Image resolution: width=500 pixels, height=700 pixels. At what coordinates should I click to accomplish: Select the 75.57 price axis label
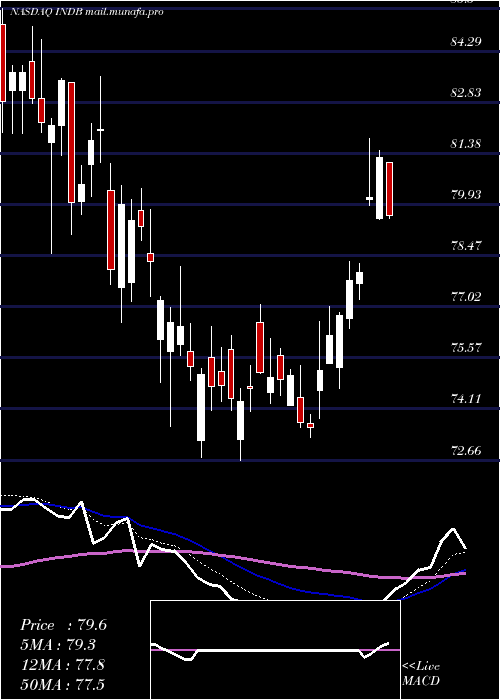click(x=467, y=347)
